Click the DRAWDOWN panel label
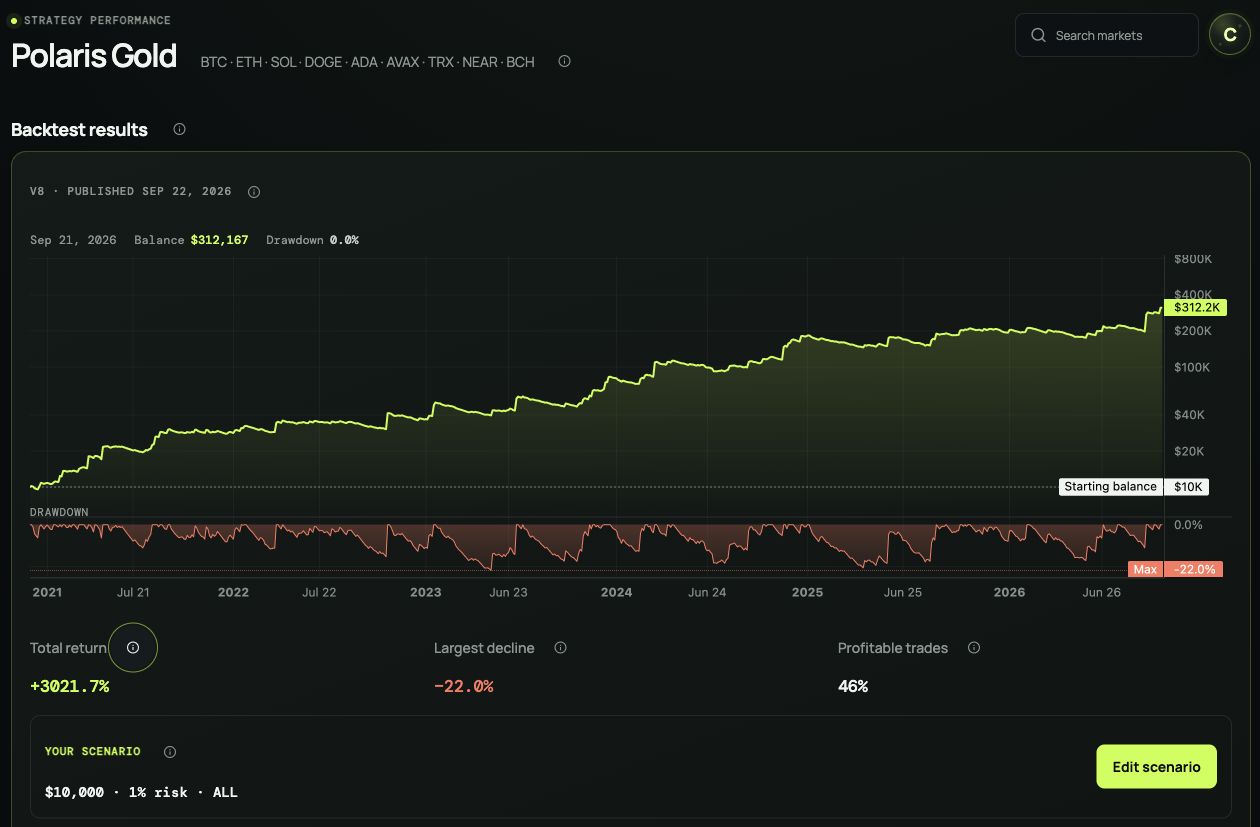This screenshot has width=1260, height=827. [x=59, y=512]
